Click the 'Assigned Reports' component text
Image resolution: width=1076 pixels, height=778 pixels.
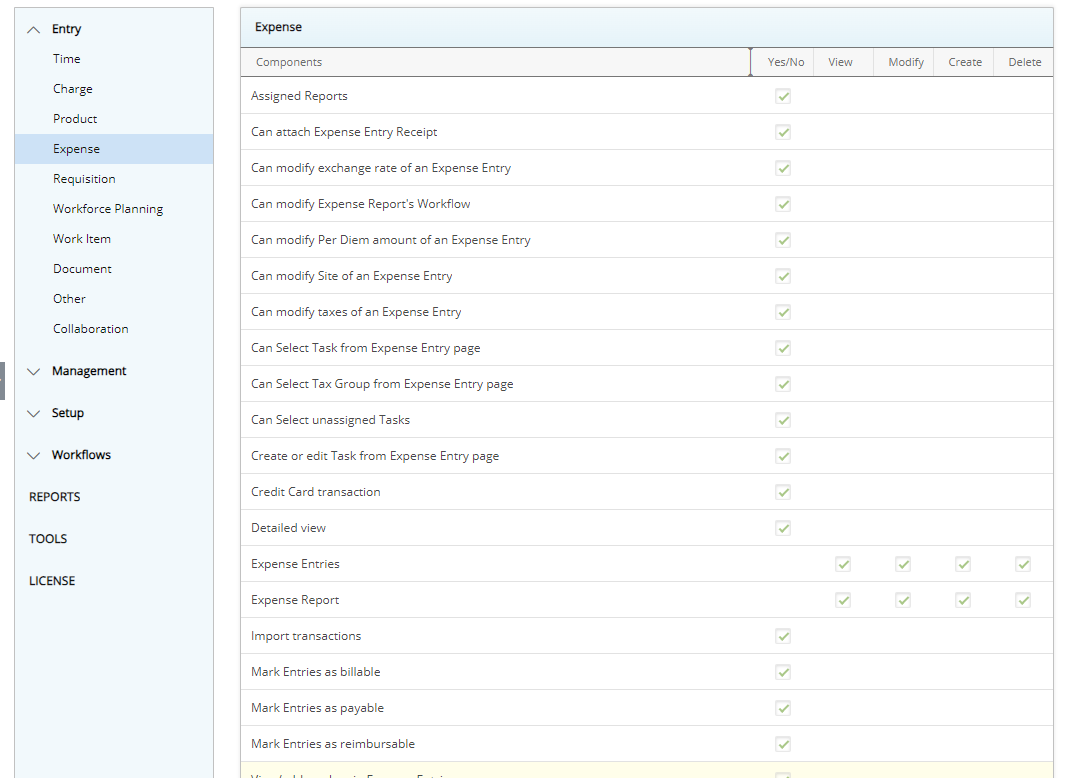coord(299,96)
